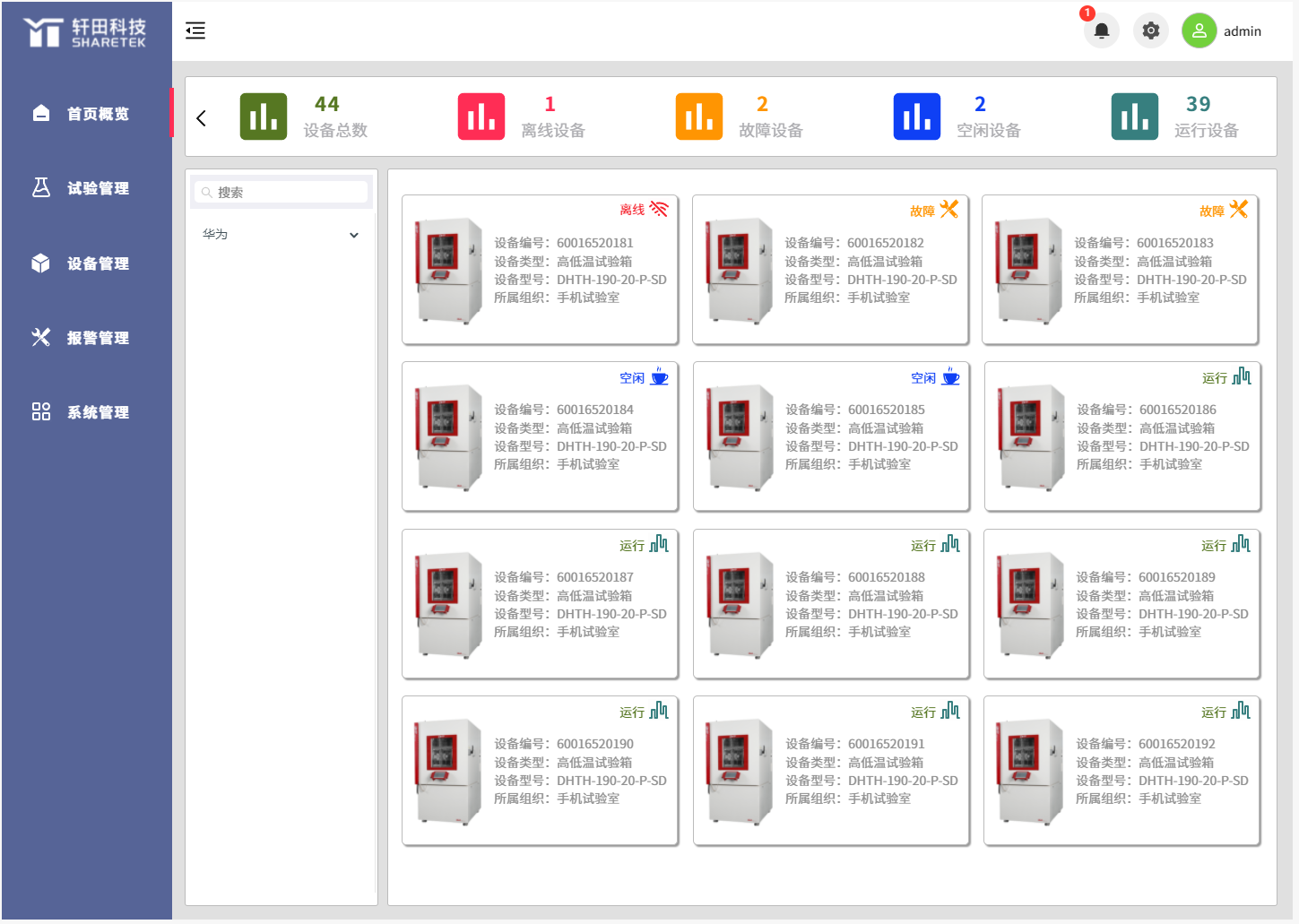Open the device card thumbnail for 60016520192
The height and width of the screenshot is (924, 1299).
pyautogui.click(x=1029, y=771)
